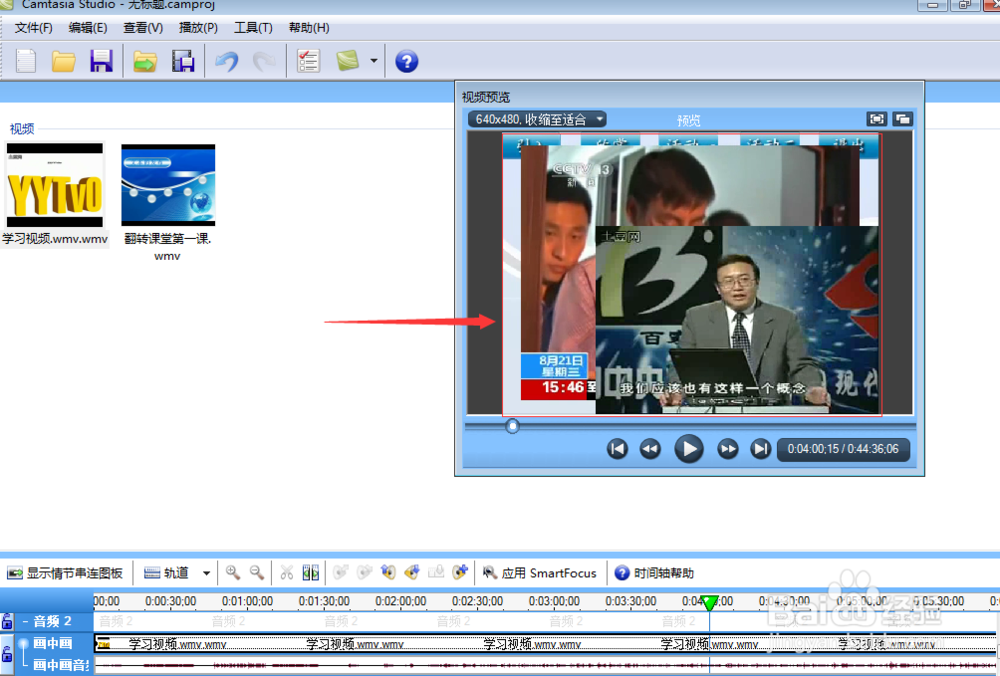The height and width of the screenshot is (676, 1000).
Task: Click the greyed fade-out audio icon
Action: click(x=364, y=573)
